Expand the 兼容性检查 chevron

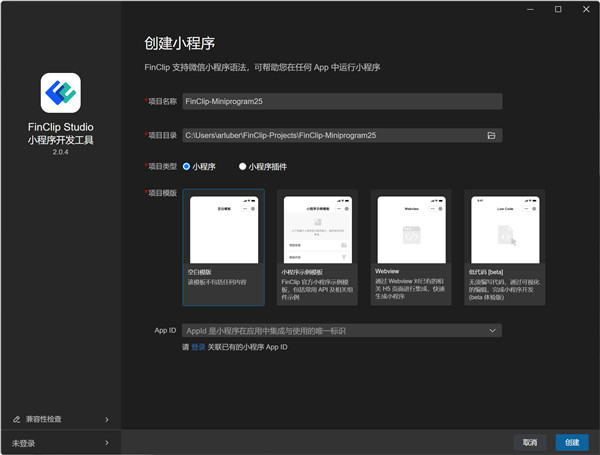pos(107,419)
